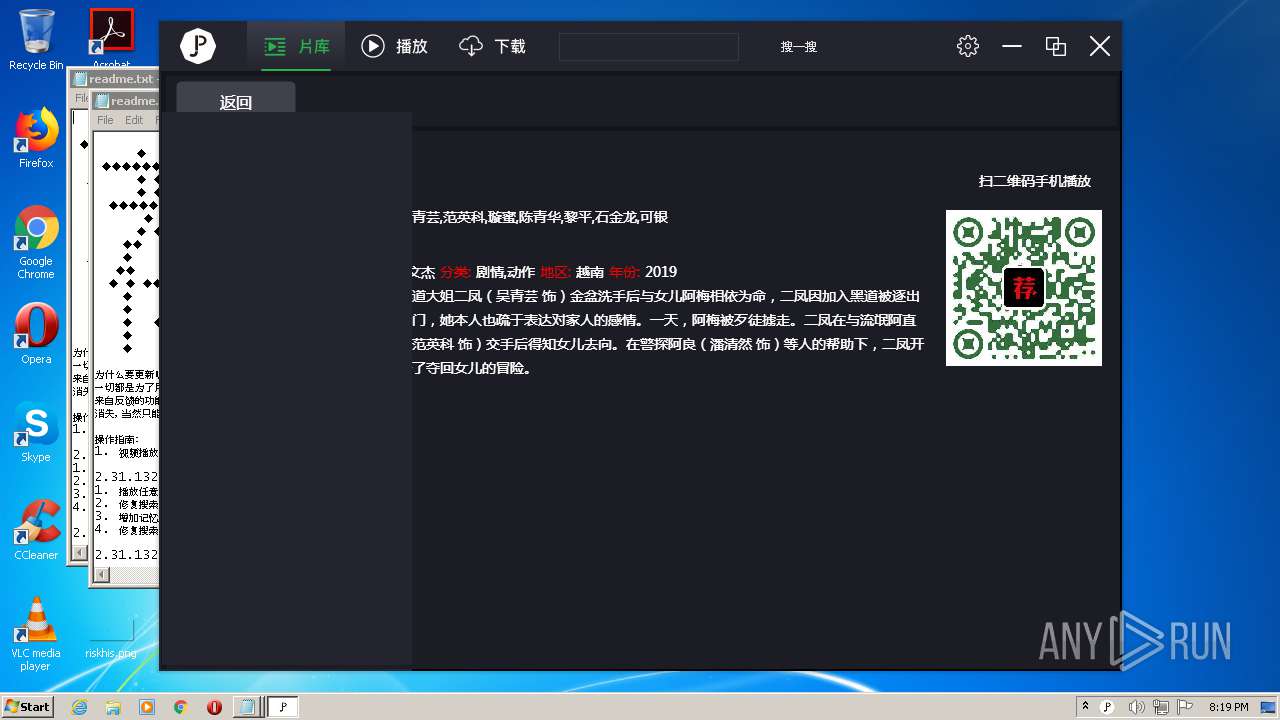Screen dimensions: 1280x720
Task: Click the QR code image
Action: 1024,288
